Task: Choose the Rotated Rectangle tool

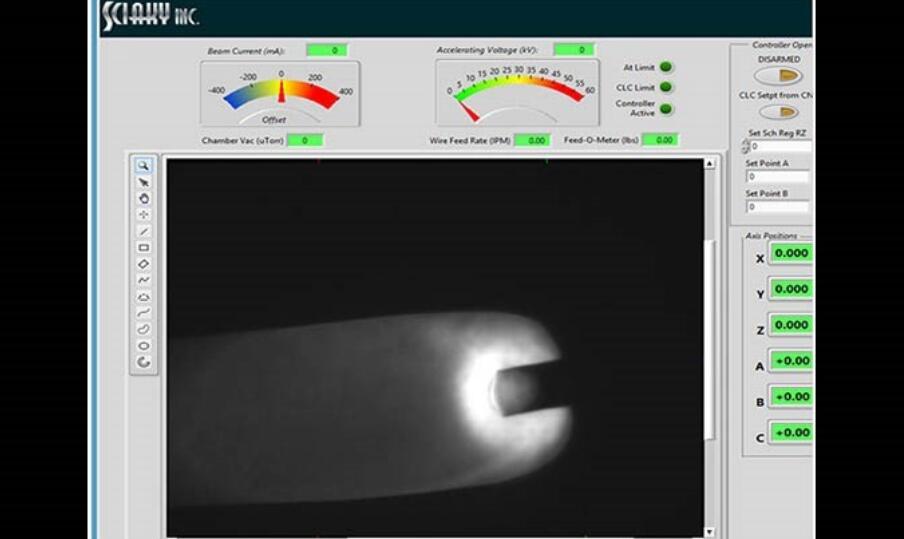Action: [x=144, y=264]
